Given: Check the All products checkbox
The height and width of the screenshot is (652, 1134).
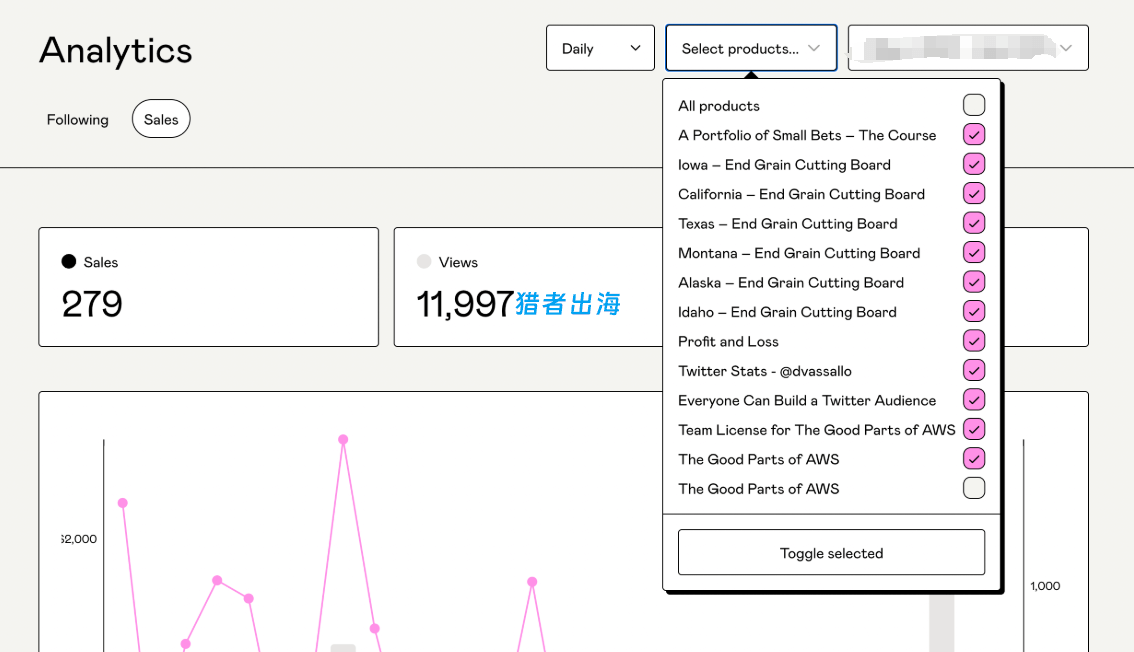Looking at the screenshot, I should pos(973,105).
